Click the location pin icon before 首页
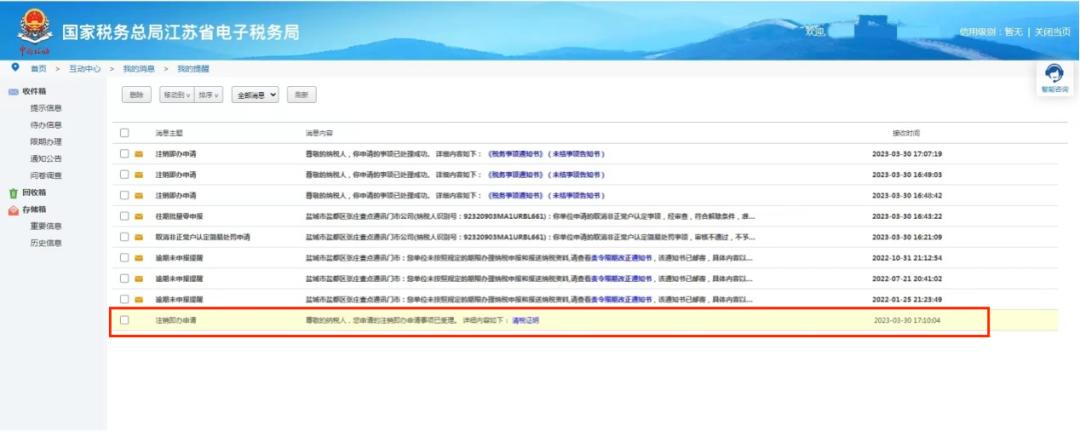Image resolution: width=1080 pixels, height=431 pixels. coord(15,67)
